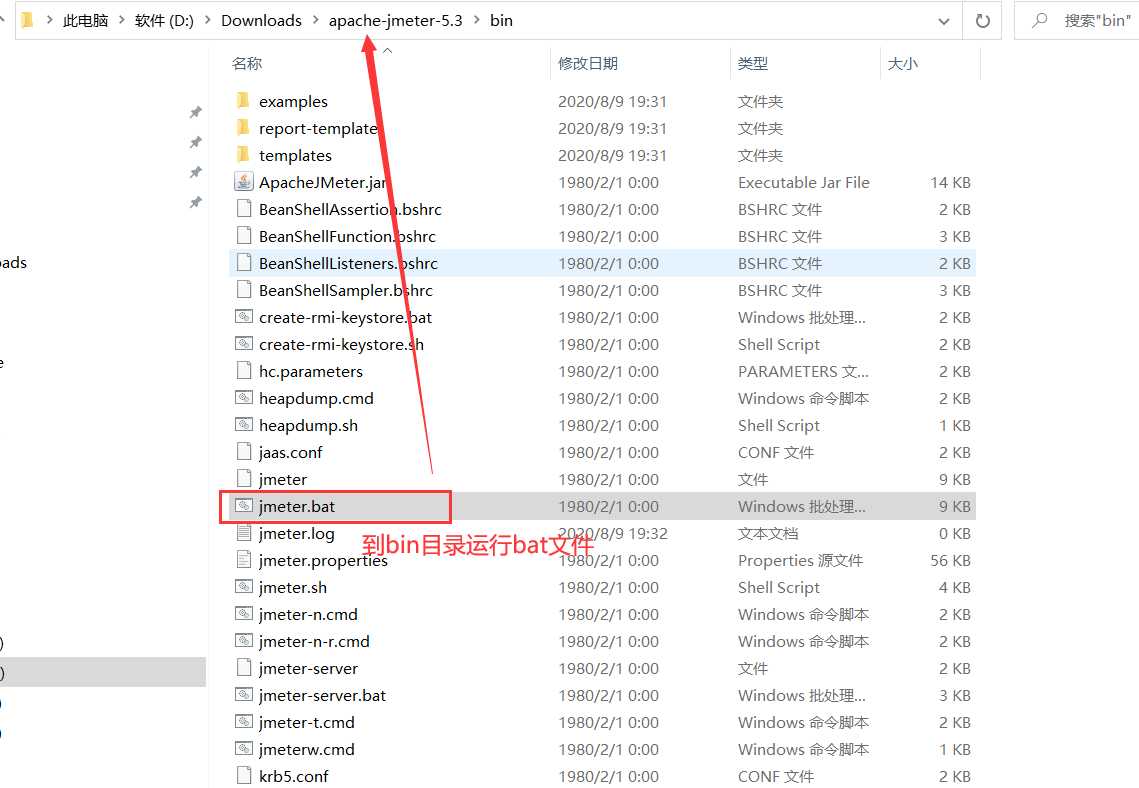Click the 14 KB size of ApacheJMeter.jar
This screenshot has width=1139, height=788.
950,182
